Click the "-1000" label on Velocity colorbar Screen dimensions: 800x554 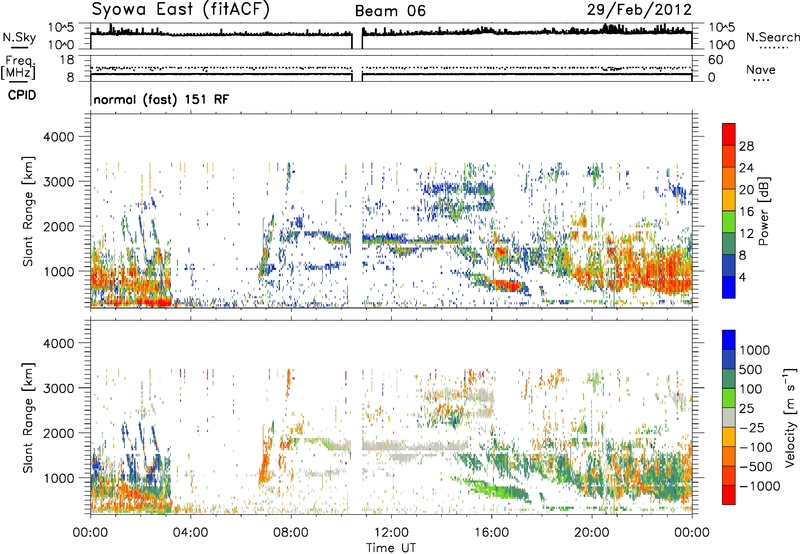(x=760, y=486)
